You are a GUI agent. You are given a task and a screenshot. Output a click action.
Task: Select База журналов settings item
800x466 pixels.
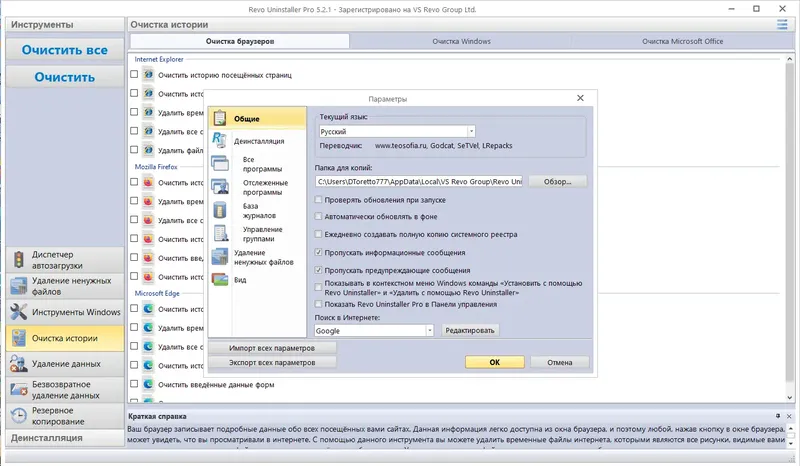(x=259, y=211)
